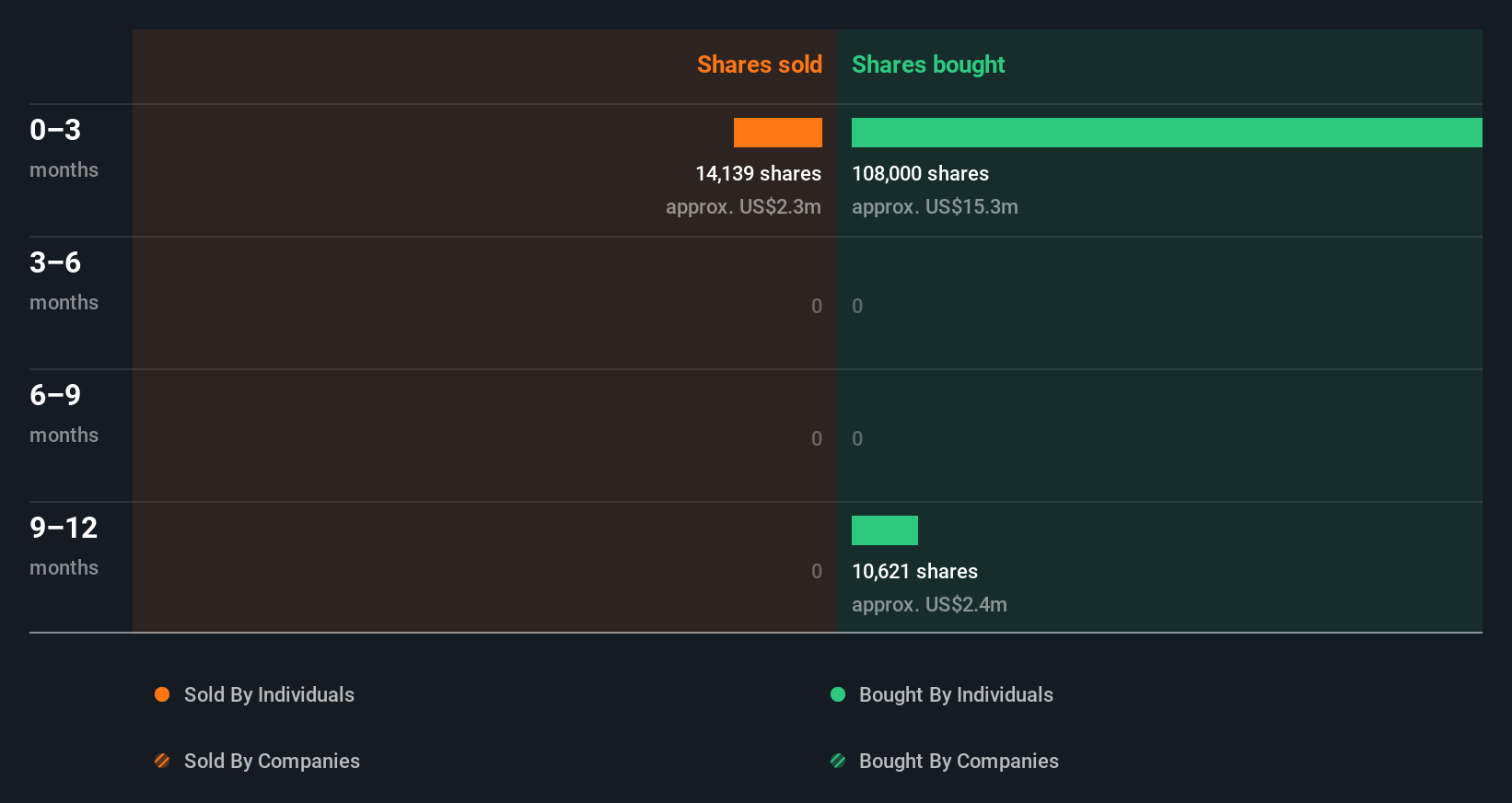1512x803 pixels.
Task: Click the Sold By Companies legend label
Action: coord(272,761)
